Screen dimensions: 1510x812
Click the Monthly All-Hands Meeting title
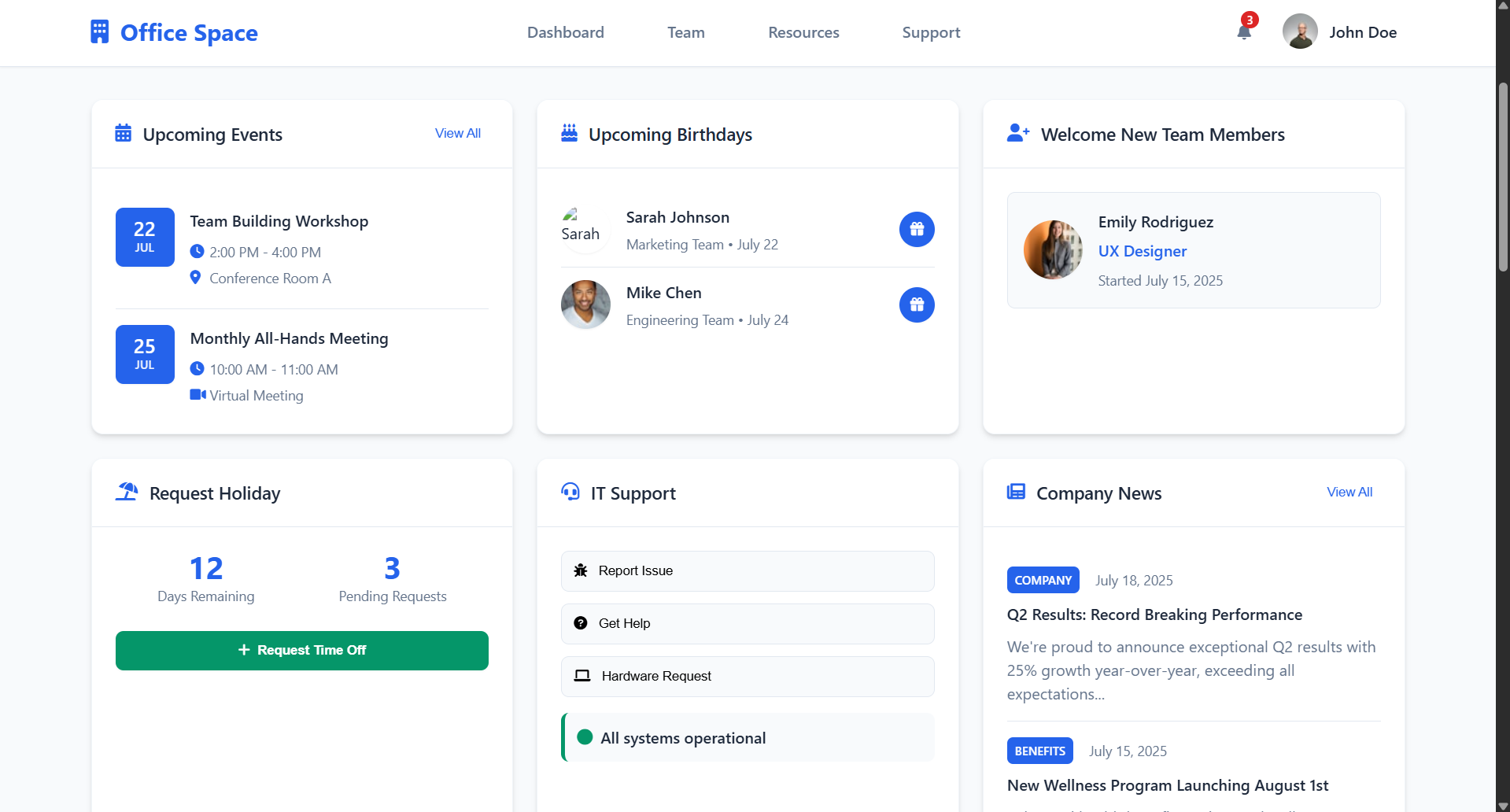(290, 338)
